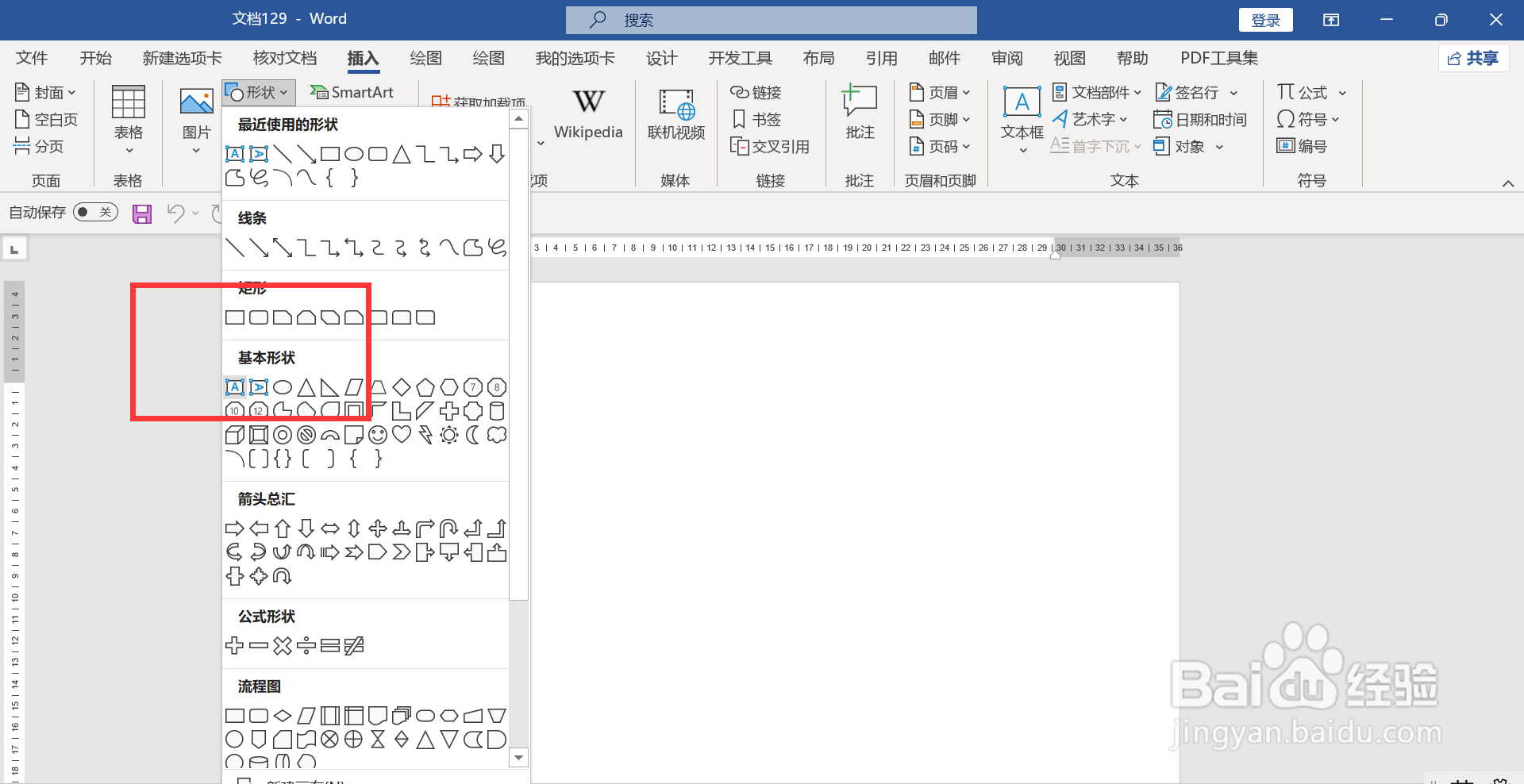Click the 登录 sign-in button
The image size is (1524, 784).
click(x=1265, y=20)
